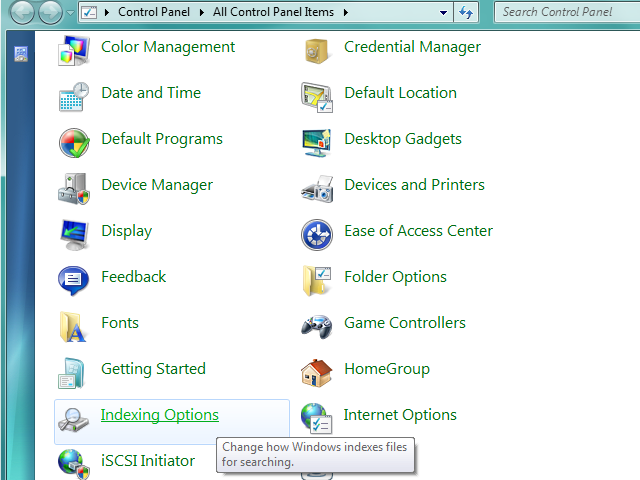Click the Ease of Access Center icon
This screenshot has height=480, width=640.
pos(317,235)
